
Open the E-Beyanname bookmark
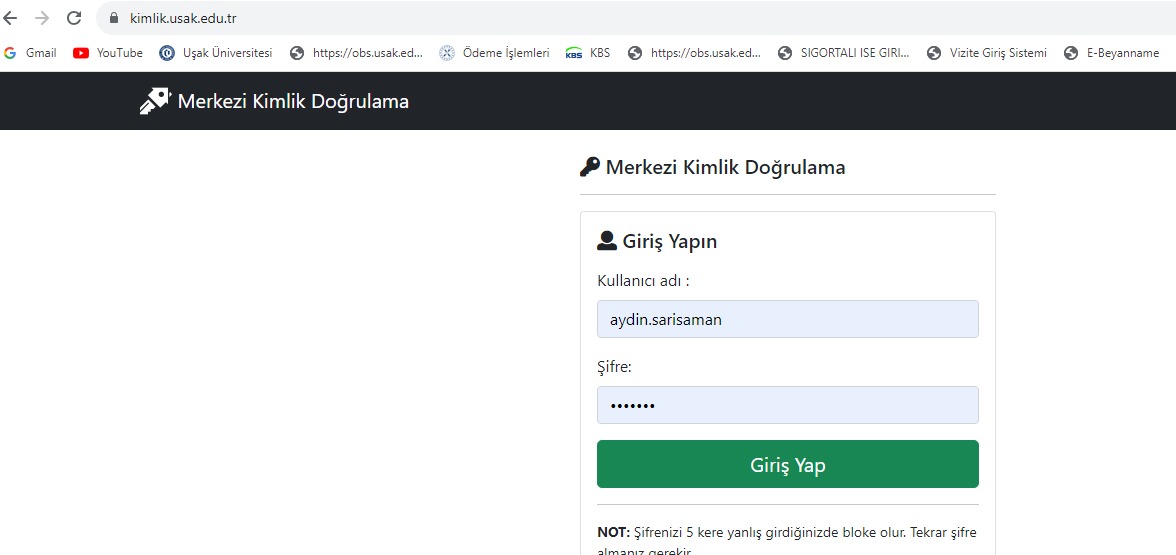1112,53
